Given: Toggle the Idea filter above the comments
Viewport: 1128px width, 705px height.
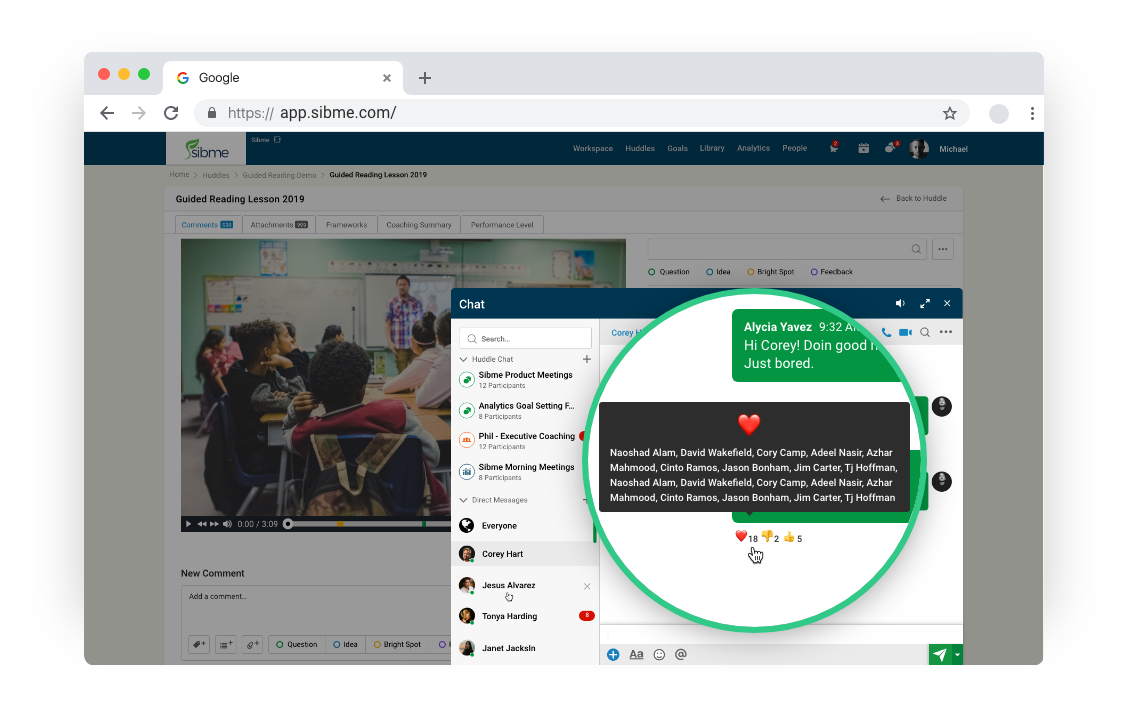Looking at the screenshot, I should (x=718, y=272).
